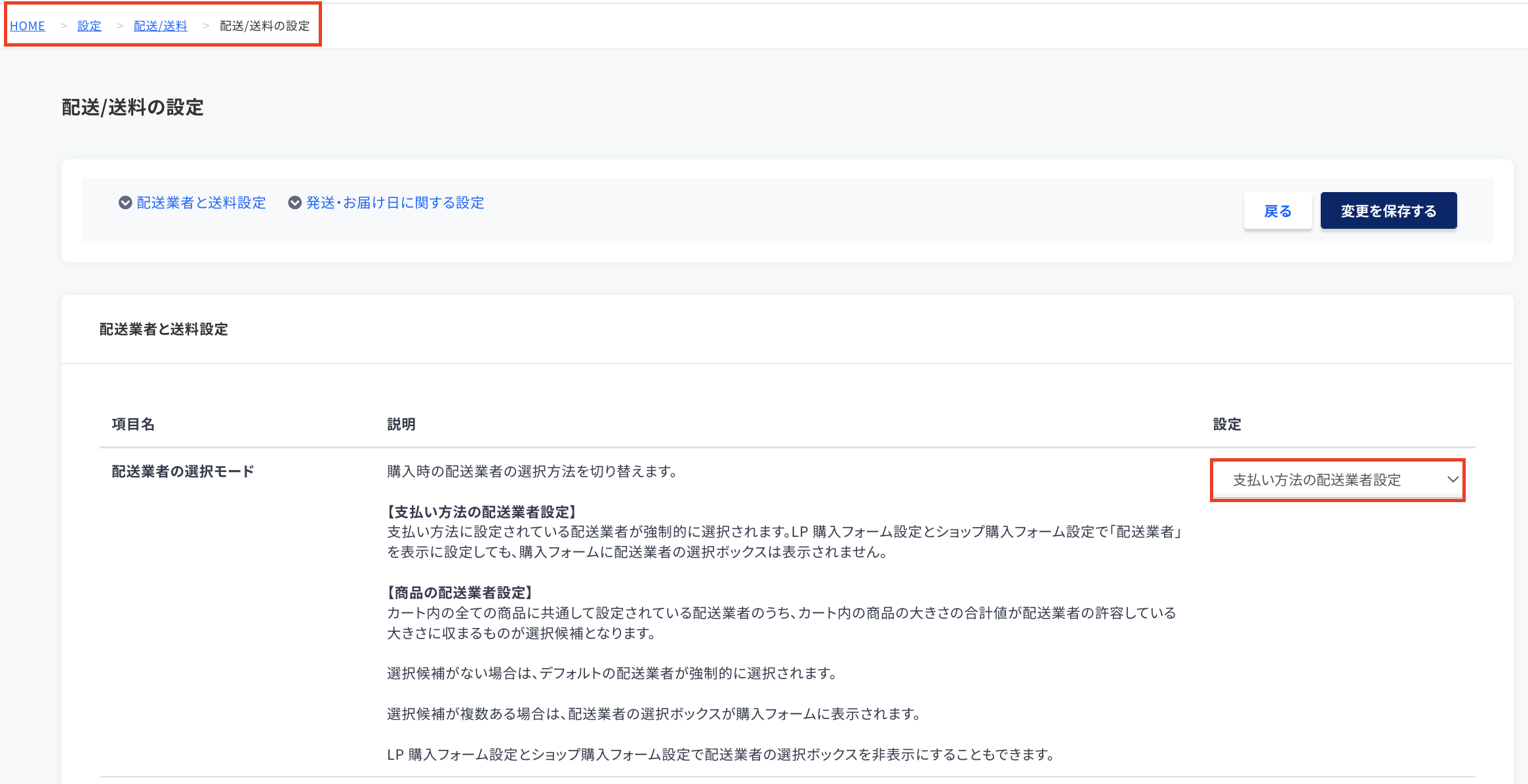Click 選択候補がない場合は description line
Screen dimensions: 1528x784
tap(612, 673)
